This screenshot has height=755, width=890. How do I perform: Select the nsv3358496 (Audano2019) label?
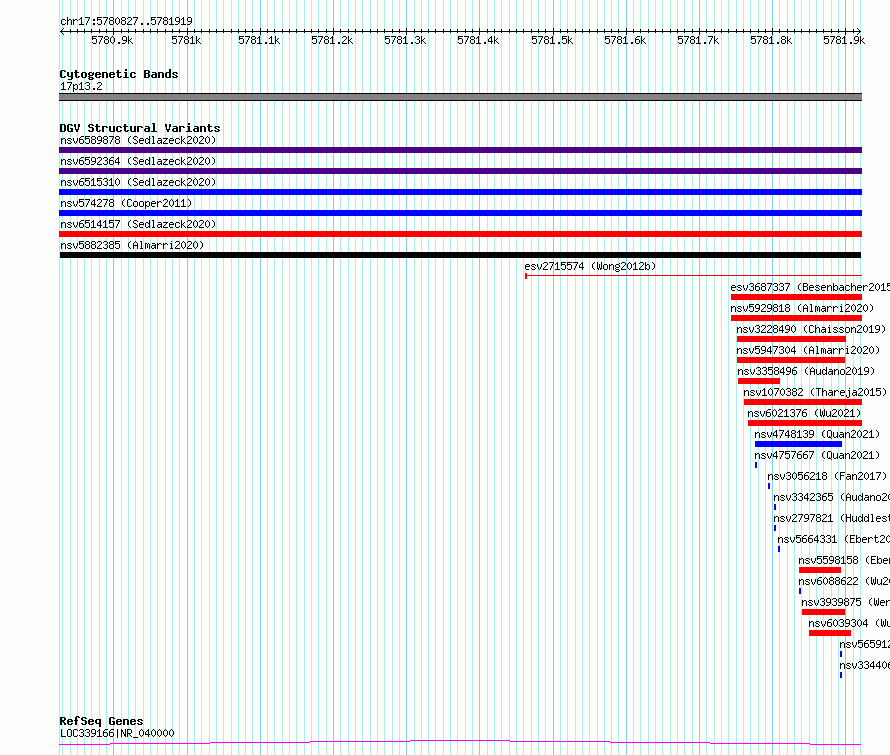(x=806, y=371)
